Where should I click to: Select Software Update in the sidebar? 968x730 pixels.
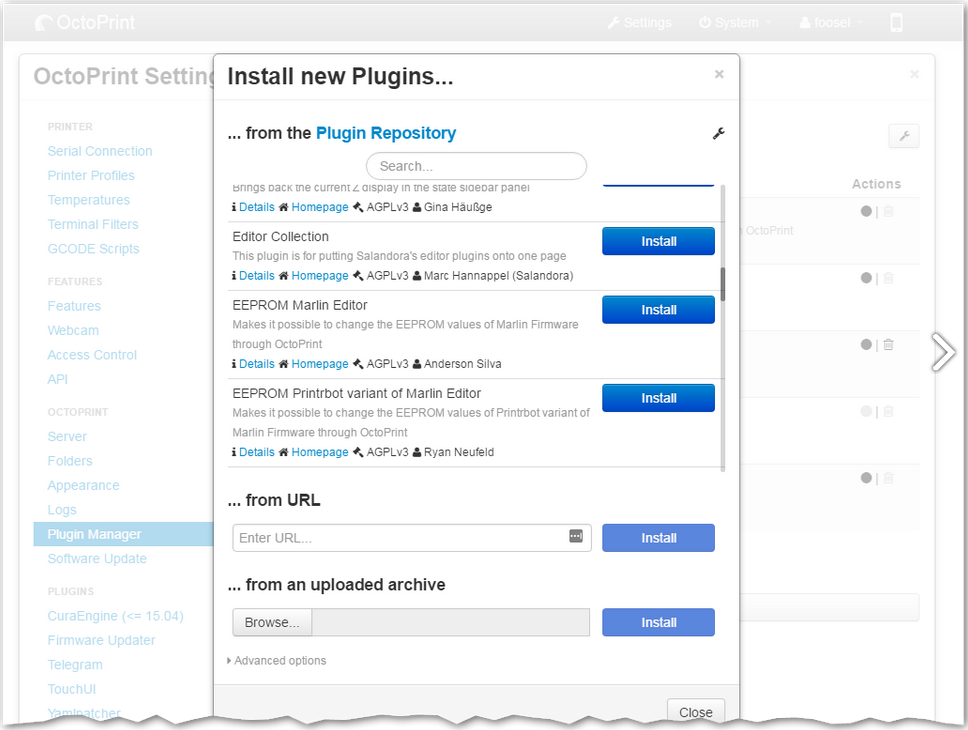(x=97, y=559)
